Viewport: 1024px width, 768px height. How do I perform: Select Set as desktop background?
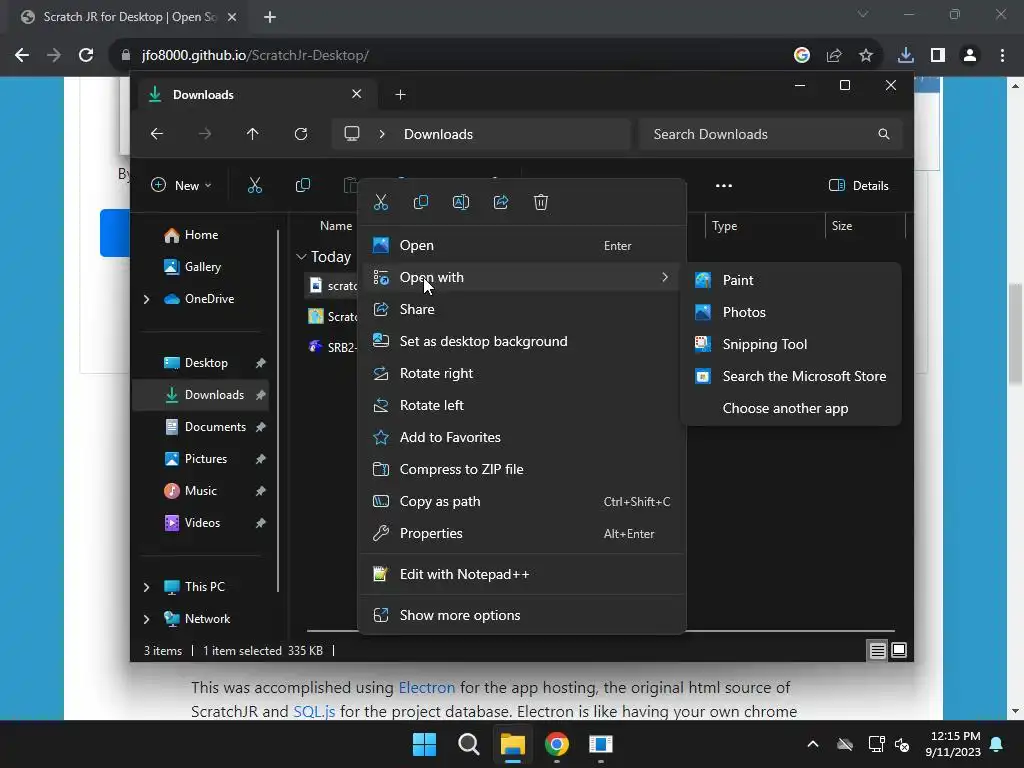point(522,342)
